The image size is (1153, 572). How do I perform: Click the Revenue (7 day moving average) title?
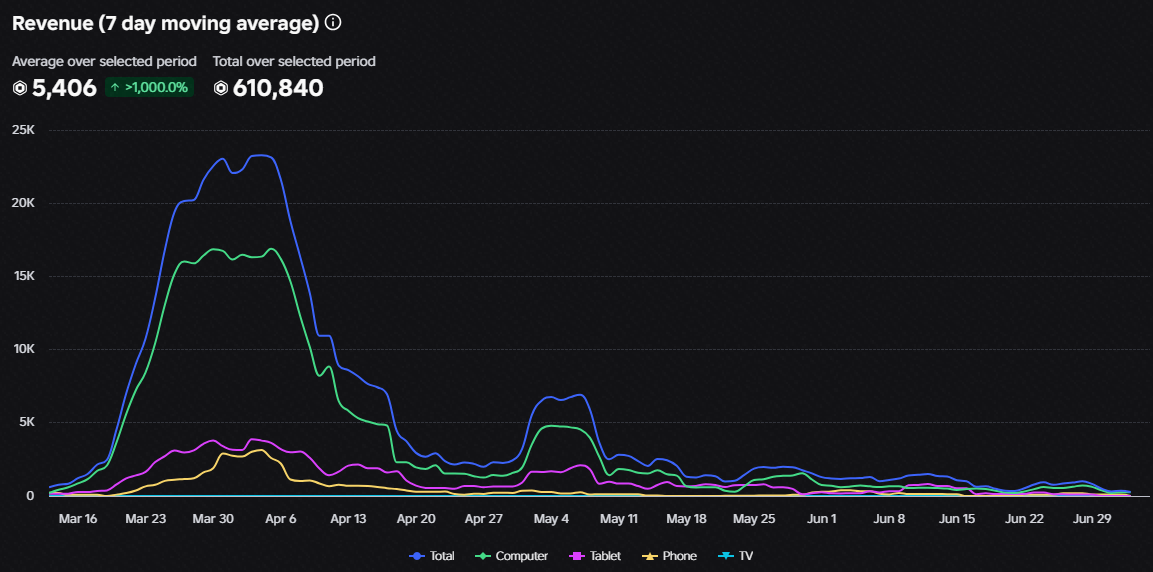pyautogui.click(x=165, y=24)
